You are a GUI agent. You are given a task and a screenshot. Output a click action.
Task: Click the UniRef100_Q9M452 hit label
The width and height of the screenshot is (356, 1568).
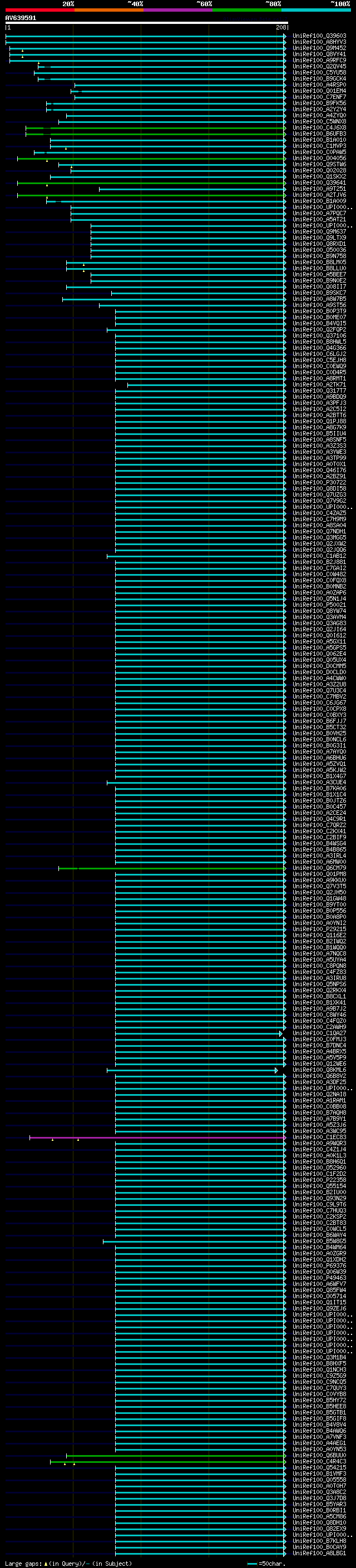[319, 48]
